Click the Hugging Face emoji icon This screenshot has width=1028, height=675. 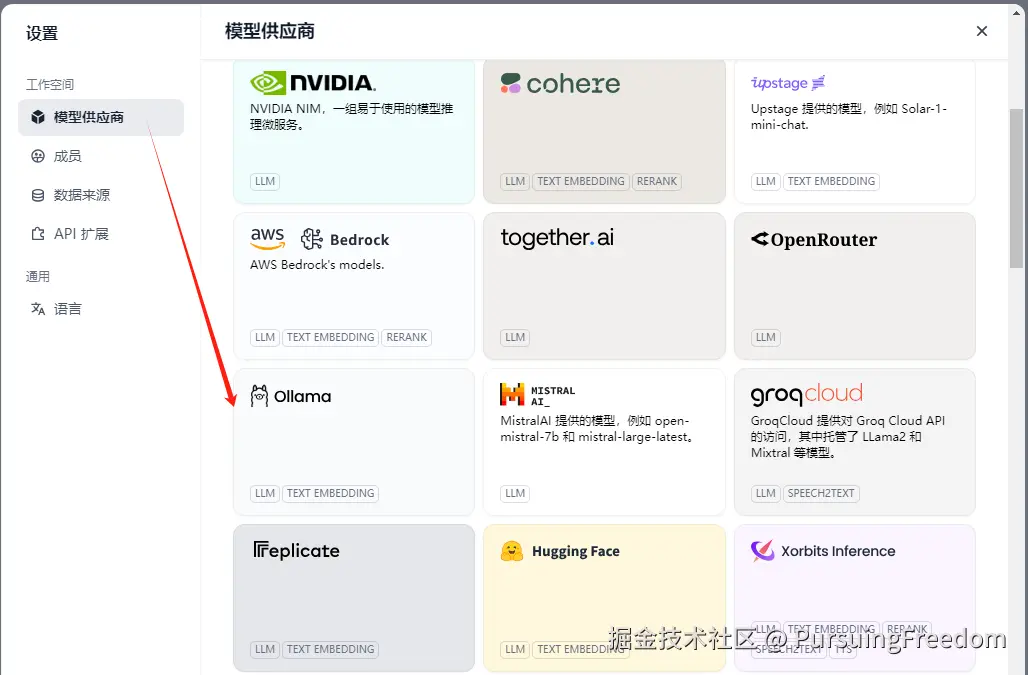pyautogui.click(x=511, y=551)
